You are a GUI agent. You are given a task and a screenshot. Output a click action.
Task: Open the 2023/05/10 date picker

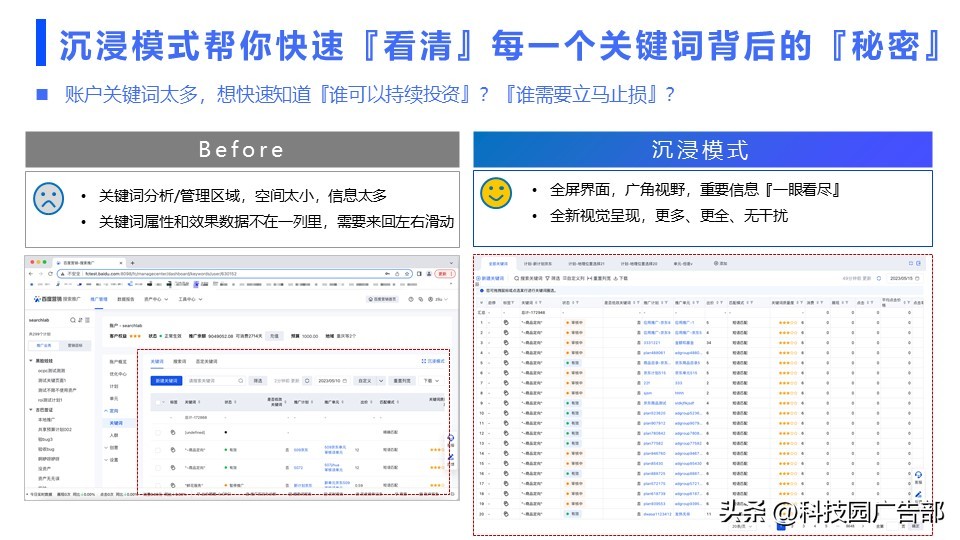tap(332, 380)
